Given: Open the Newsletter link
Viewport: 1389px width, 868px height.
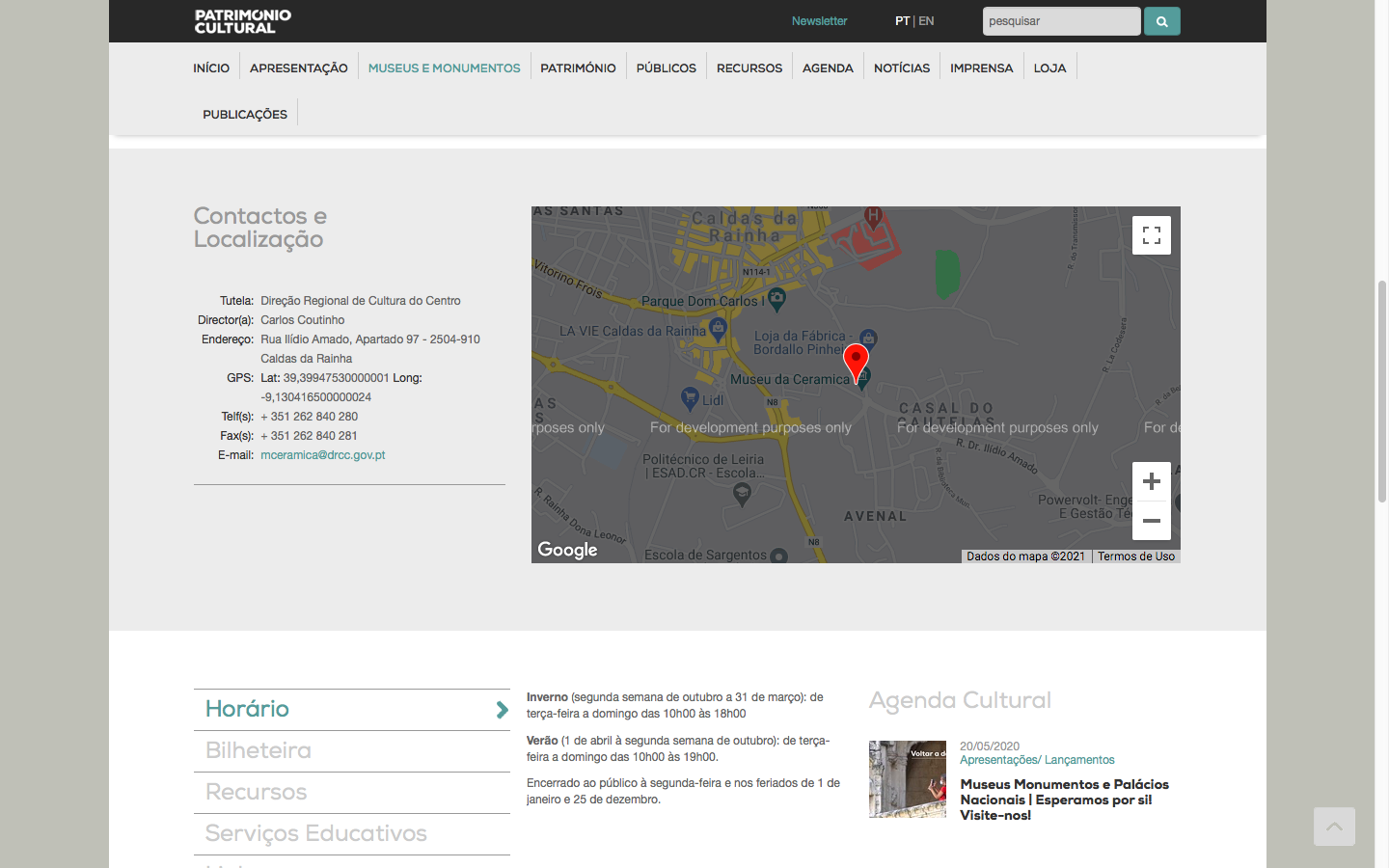Looking at the screenshot, I should tap(819, 21).
